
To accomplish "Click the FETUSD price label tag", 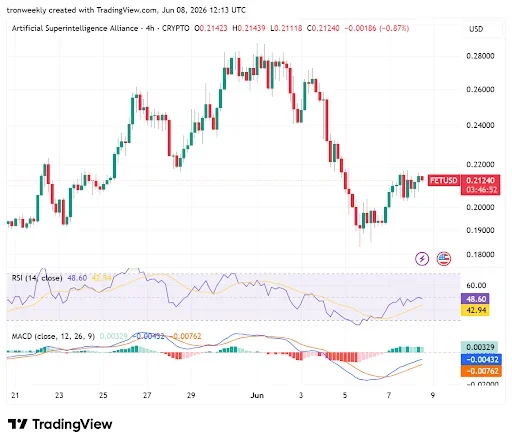I will (x=444, y=180).
